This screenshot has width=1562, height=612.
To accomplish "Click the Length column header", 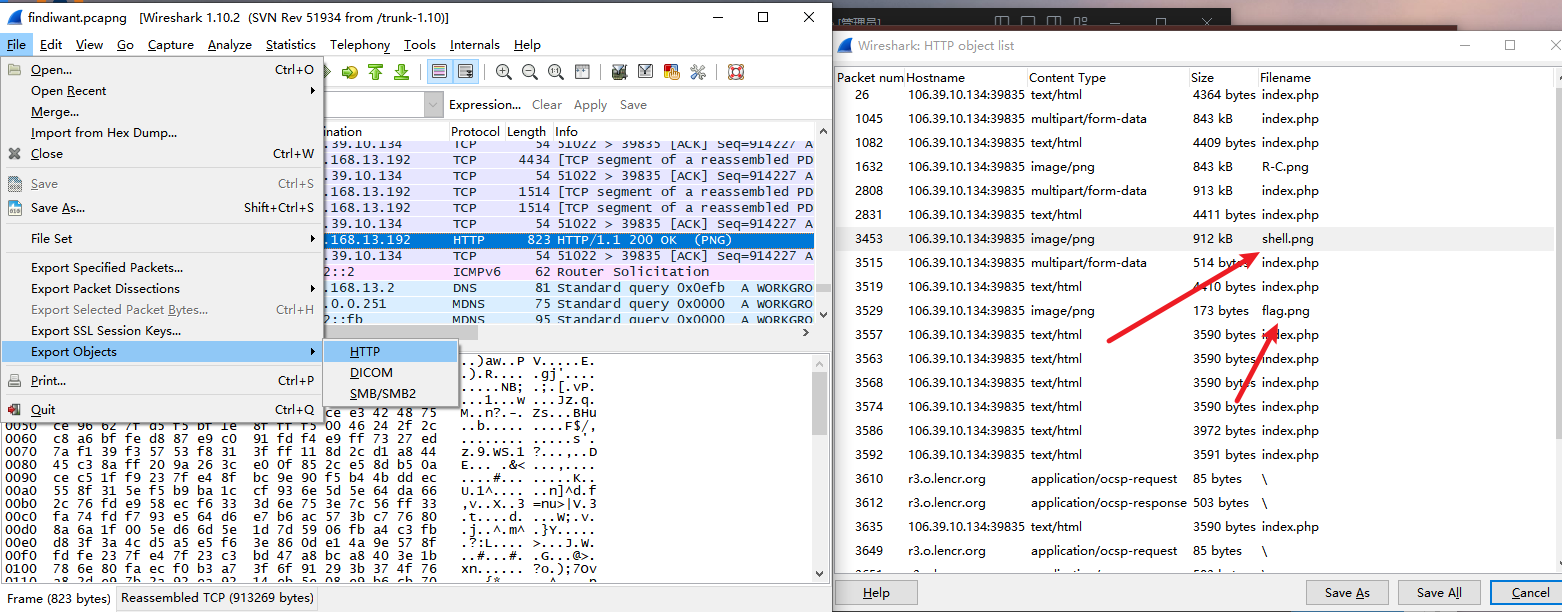I will 527,131.
